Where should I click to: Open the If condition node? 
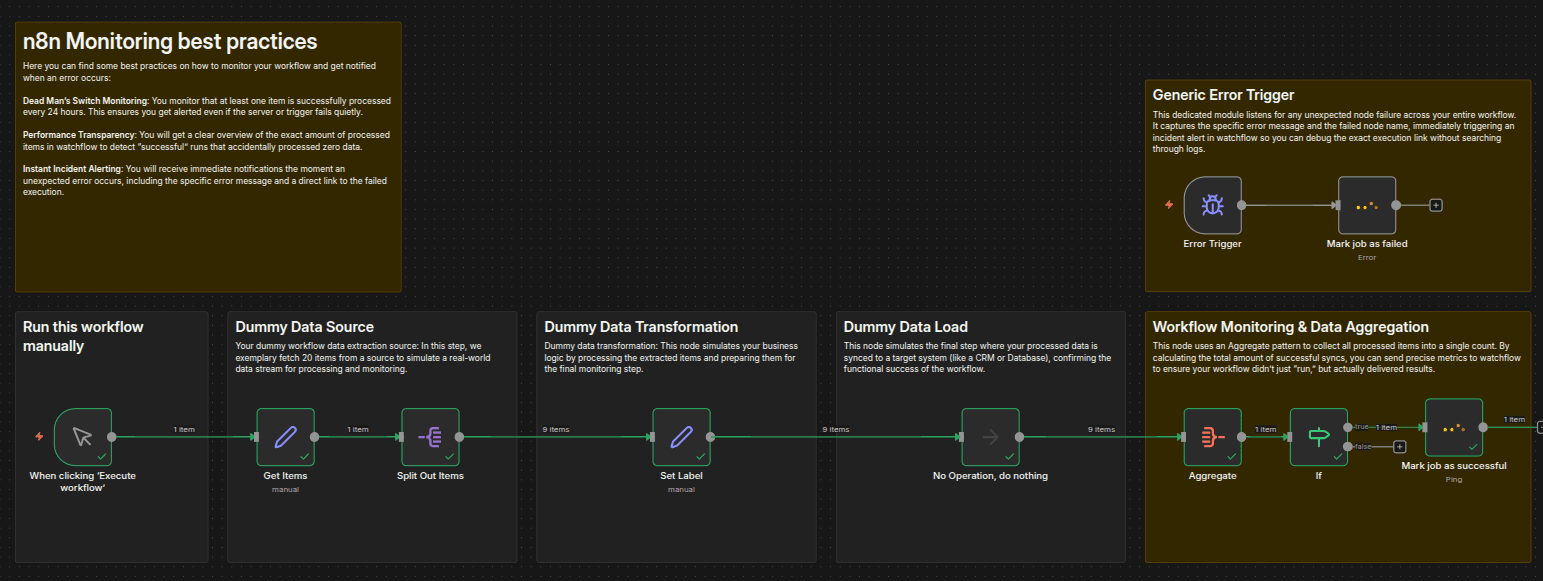[x=1318, y=437]
